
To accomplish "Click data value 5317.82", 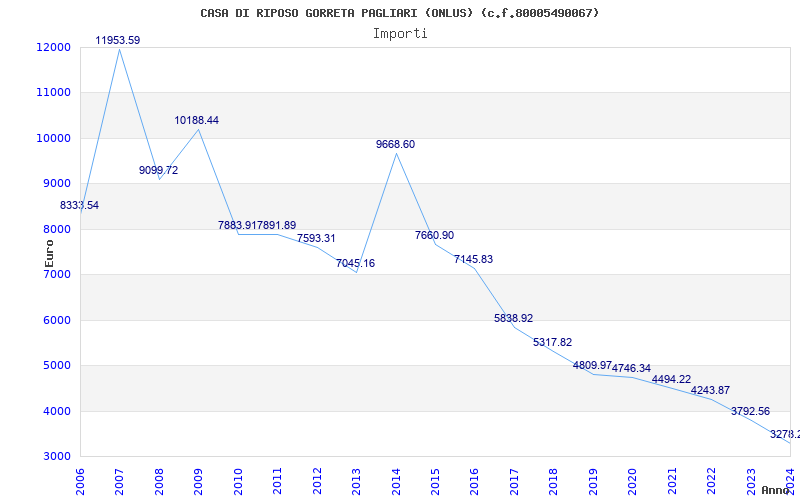I will point(553,342).
